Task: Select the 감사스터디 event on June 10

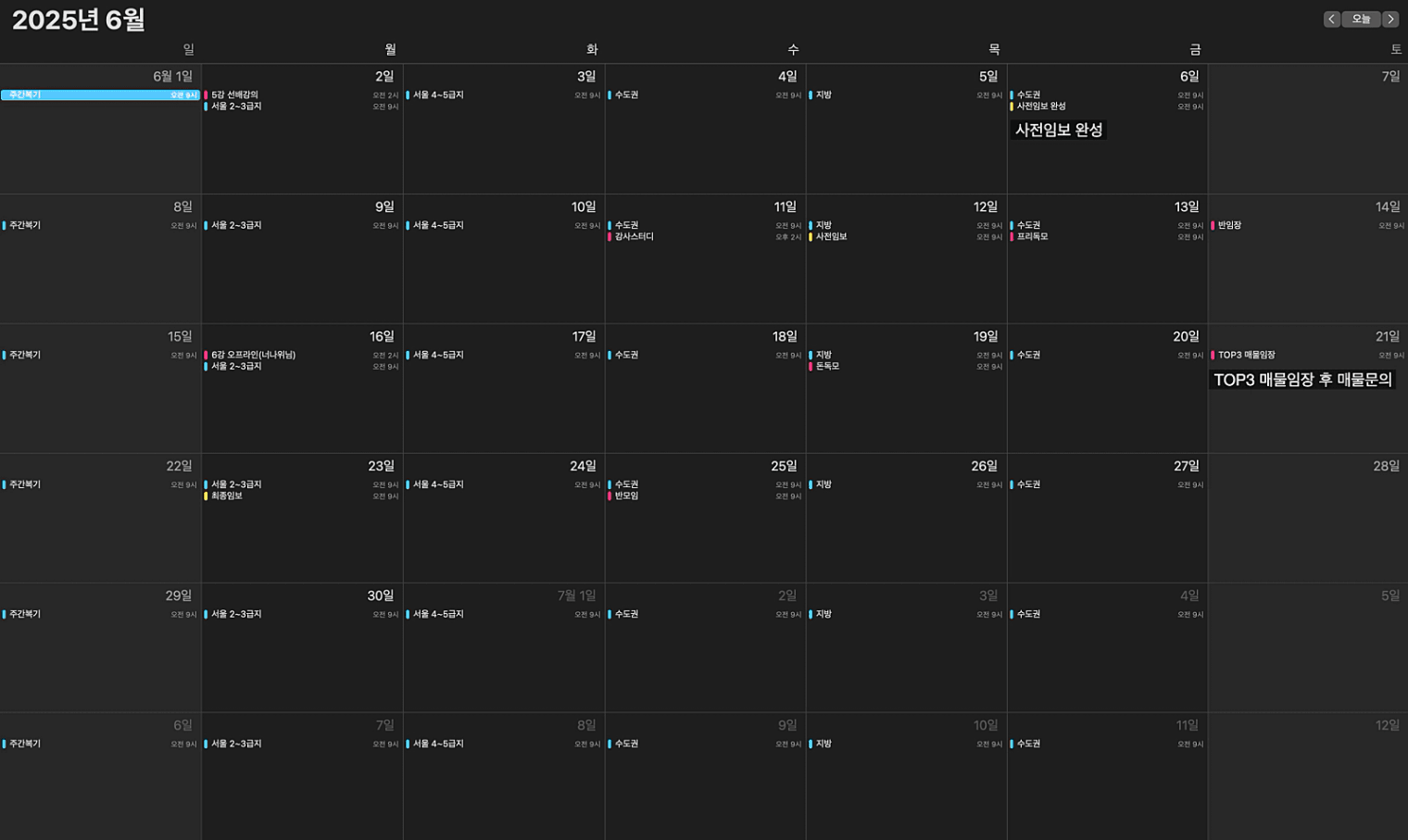Action: (635, 236)
